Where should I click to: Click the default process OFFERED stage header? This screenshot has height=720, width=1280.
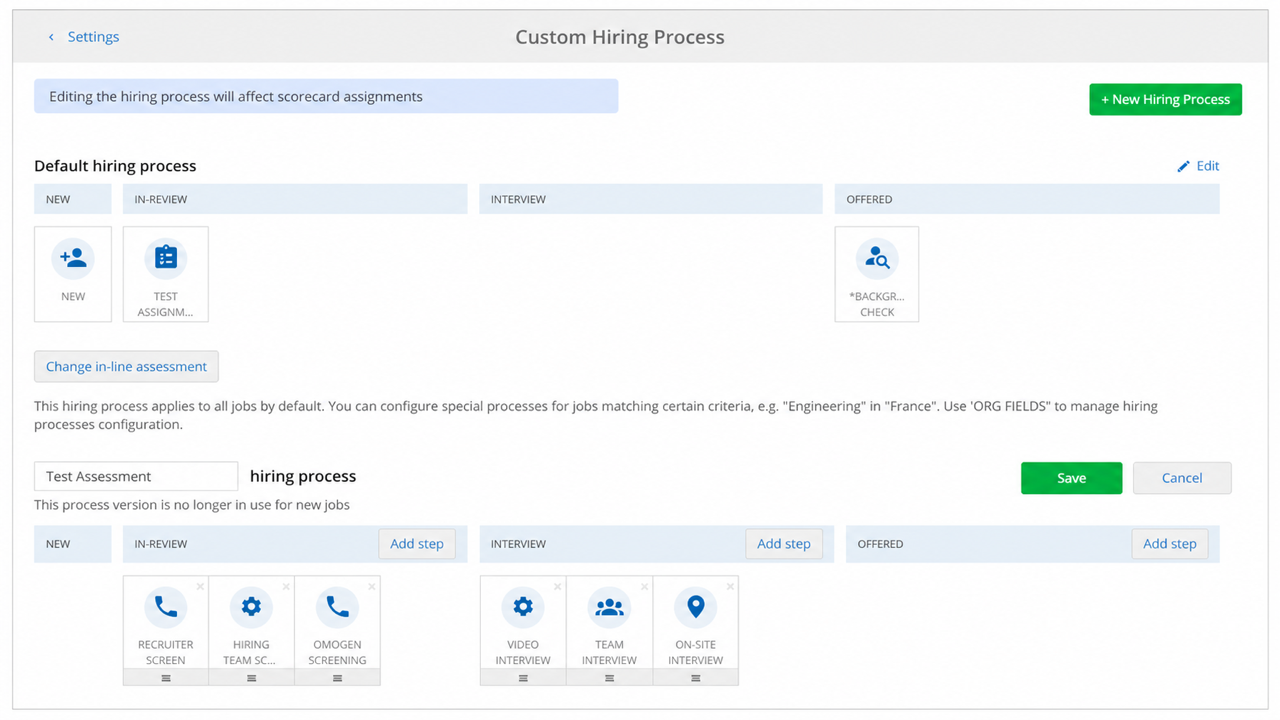(x=1027, y=199)
